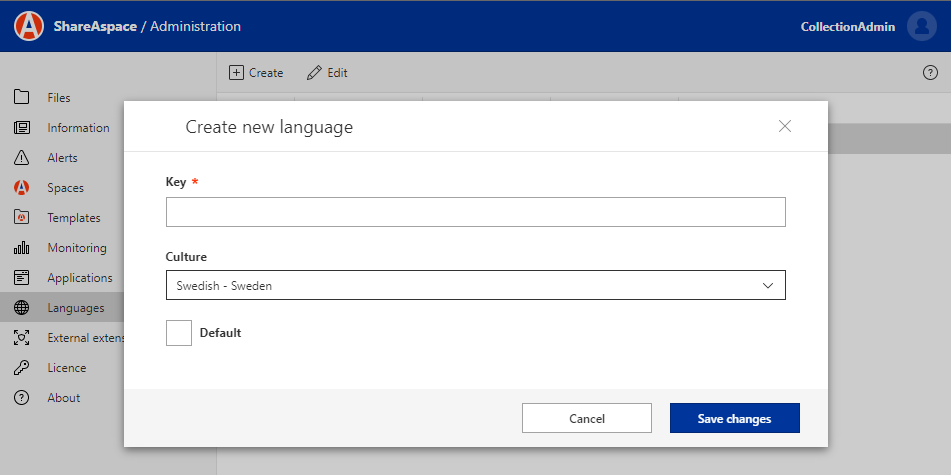
Task: Click the Key field label
Action: [176, 182]
